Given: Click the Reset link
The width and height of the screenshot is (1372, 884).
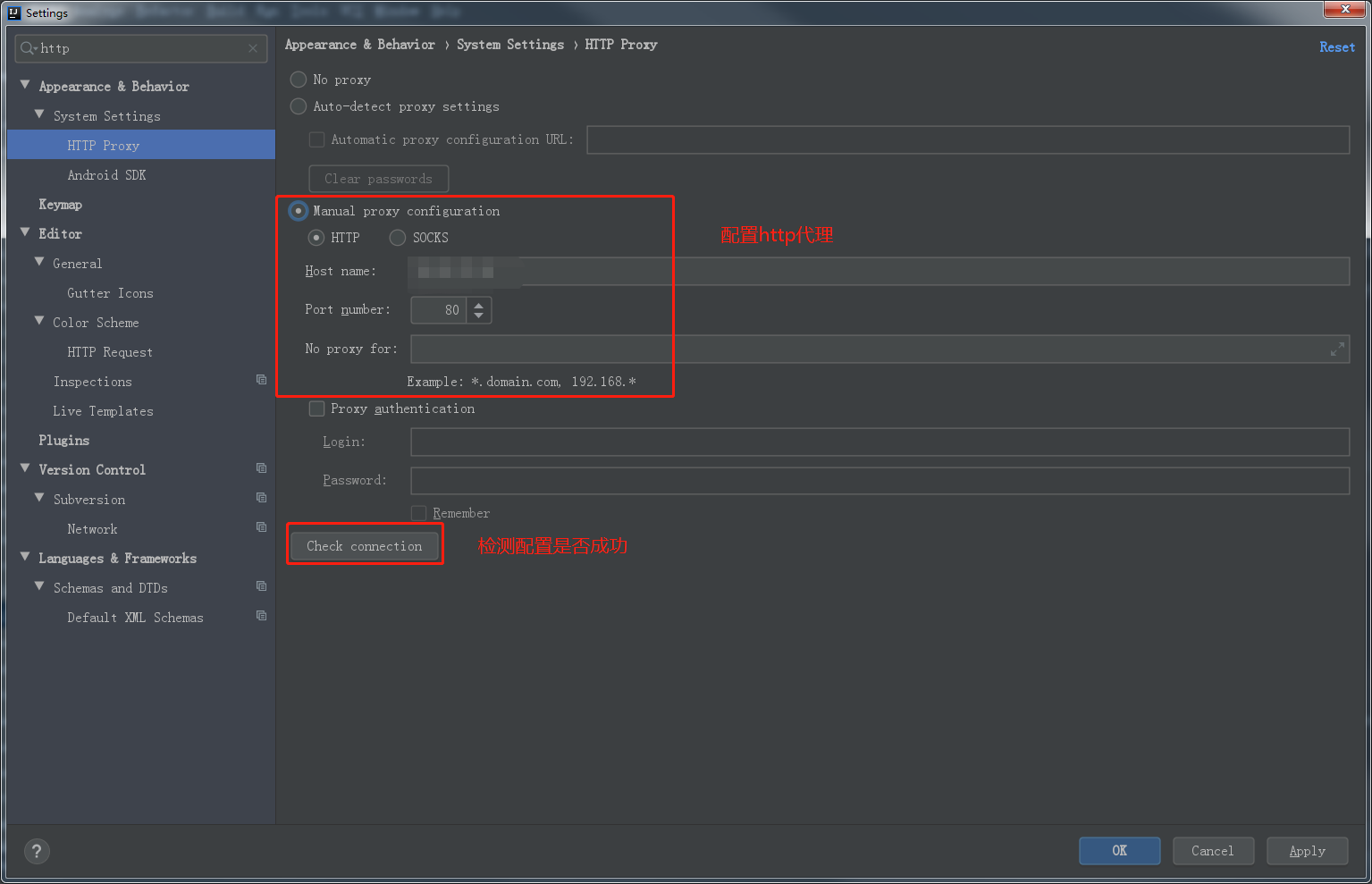Looking at the screenshot, I should coord(1337,47).
